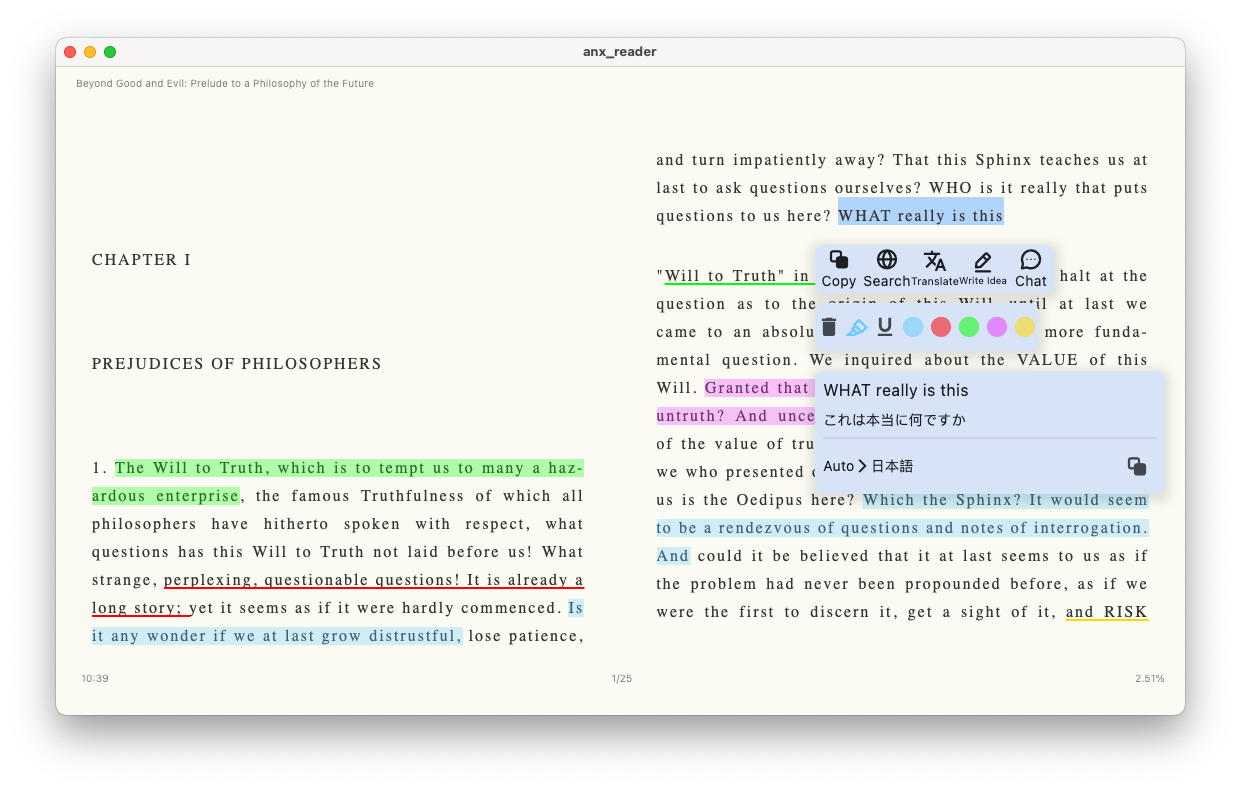Click the 1/25 page indicator
The height and width of the screenshot is (789, 1241).
pyautogui.click(x=620, y=678)
